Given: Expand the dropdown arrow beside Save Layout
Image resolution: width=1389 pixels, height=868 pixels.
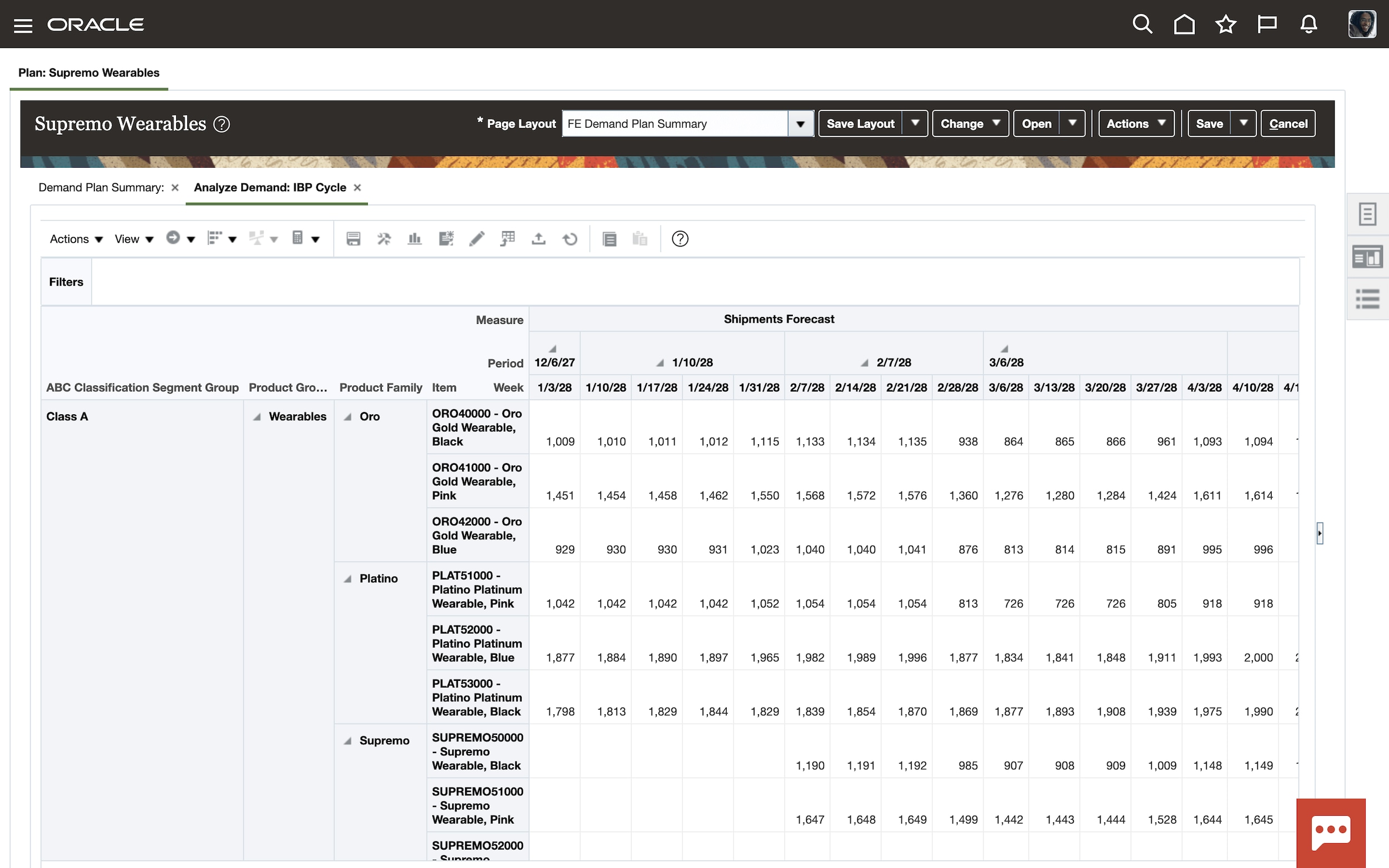Looking at the screenshot, I should pyautogui.click(x=915, y=123).
